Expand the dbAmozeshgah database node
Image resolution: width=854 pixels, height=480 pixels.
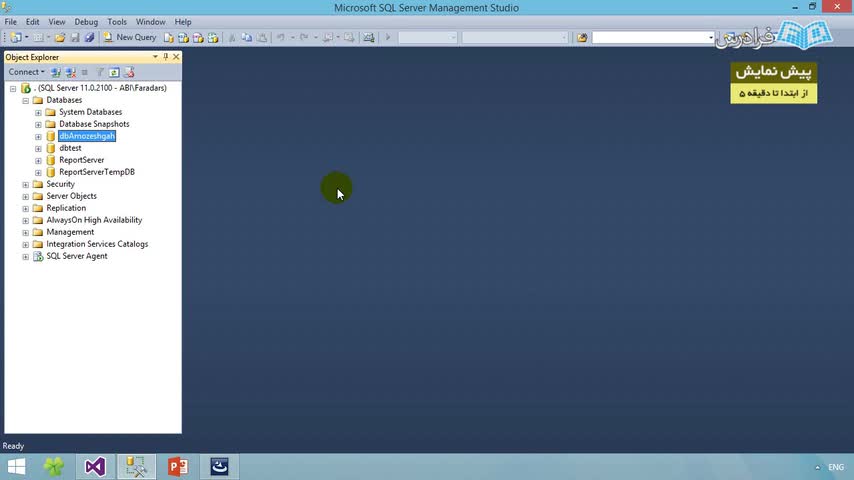pyautogui.click(x=38, y=136)
